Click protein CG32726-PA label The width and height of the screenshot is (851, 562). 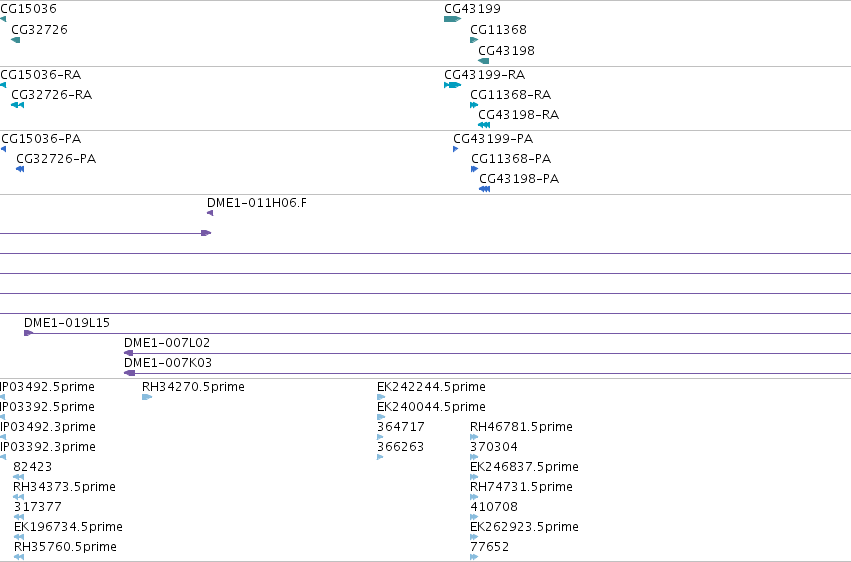click(x=56, y=159)
